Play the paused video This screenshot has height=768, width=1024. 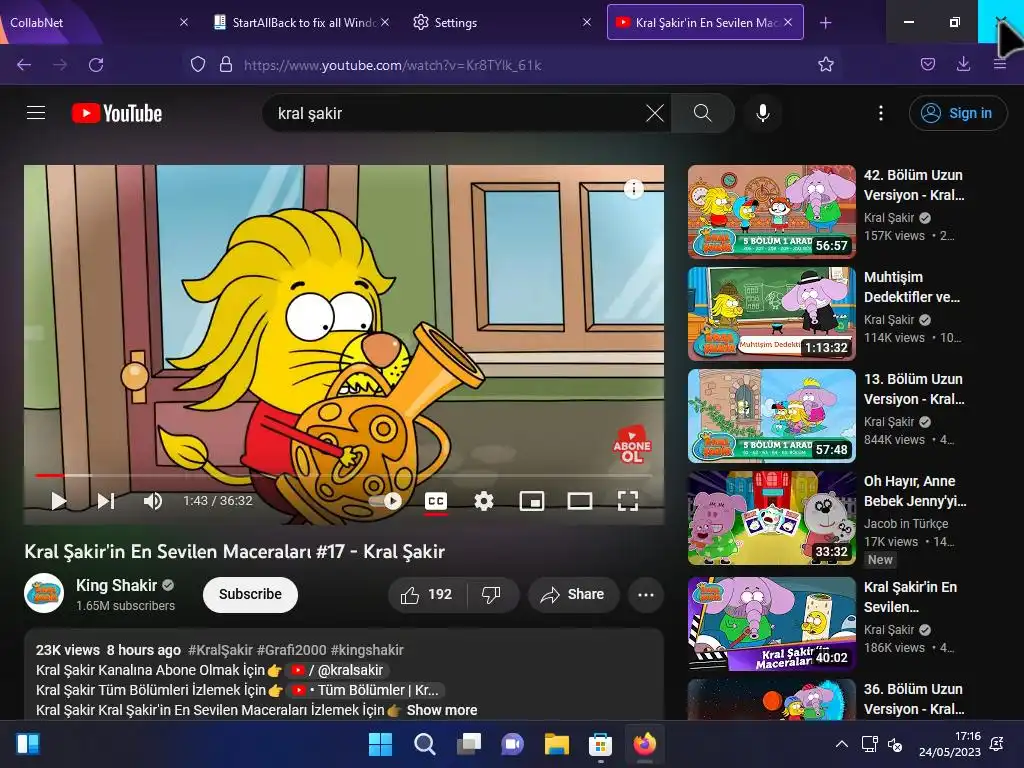coord(59,501)
